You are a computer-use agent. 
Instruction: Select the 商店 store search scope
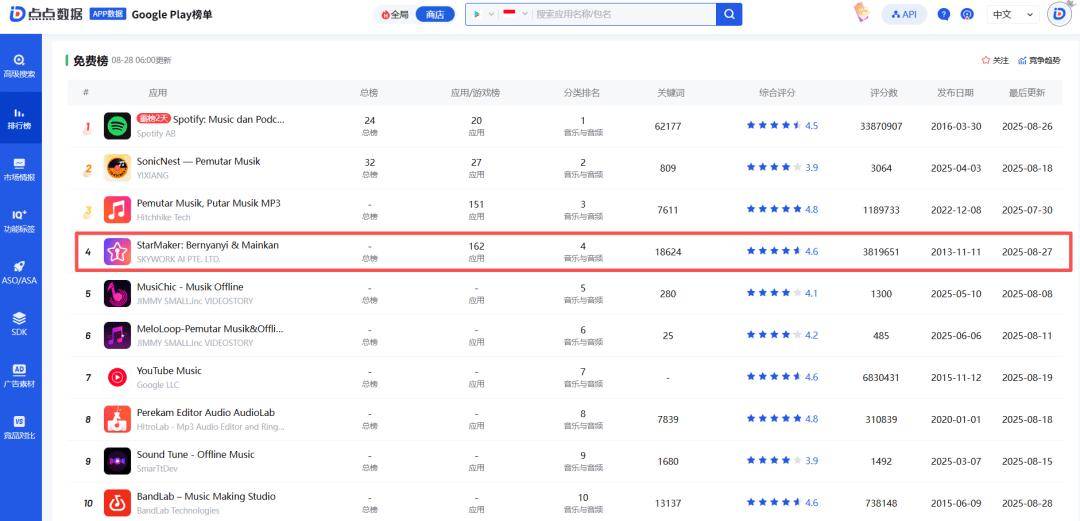[x=435, y=14]
